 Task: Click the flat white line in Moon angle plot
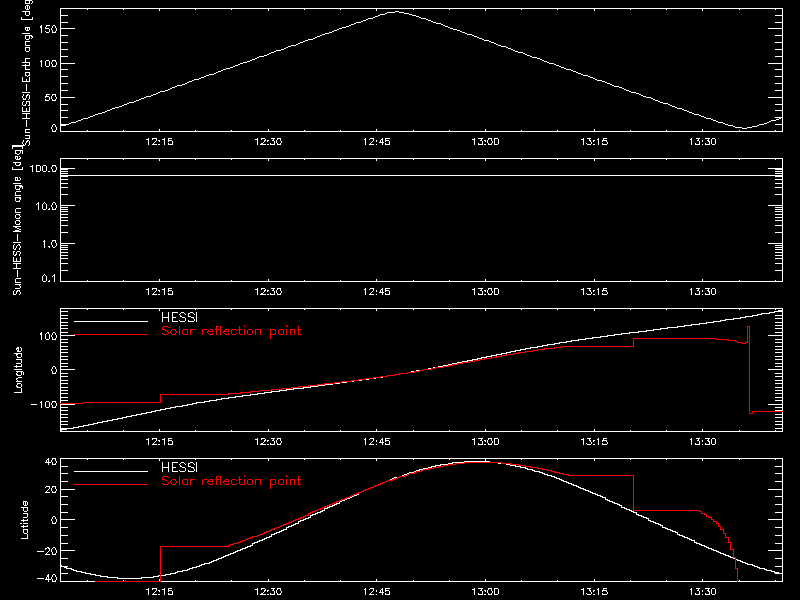[x=421, y=176]
